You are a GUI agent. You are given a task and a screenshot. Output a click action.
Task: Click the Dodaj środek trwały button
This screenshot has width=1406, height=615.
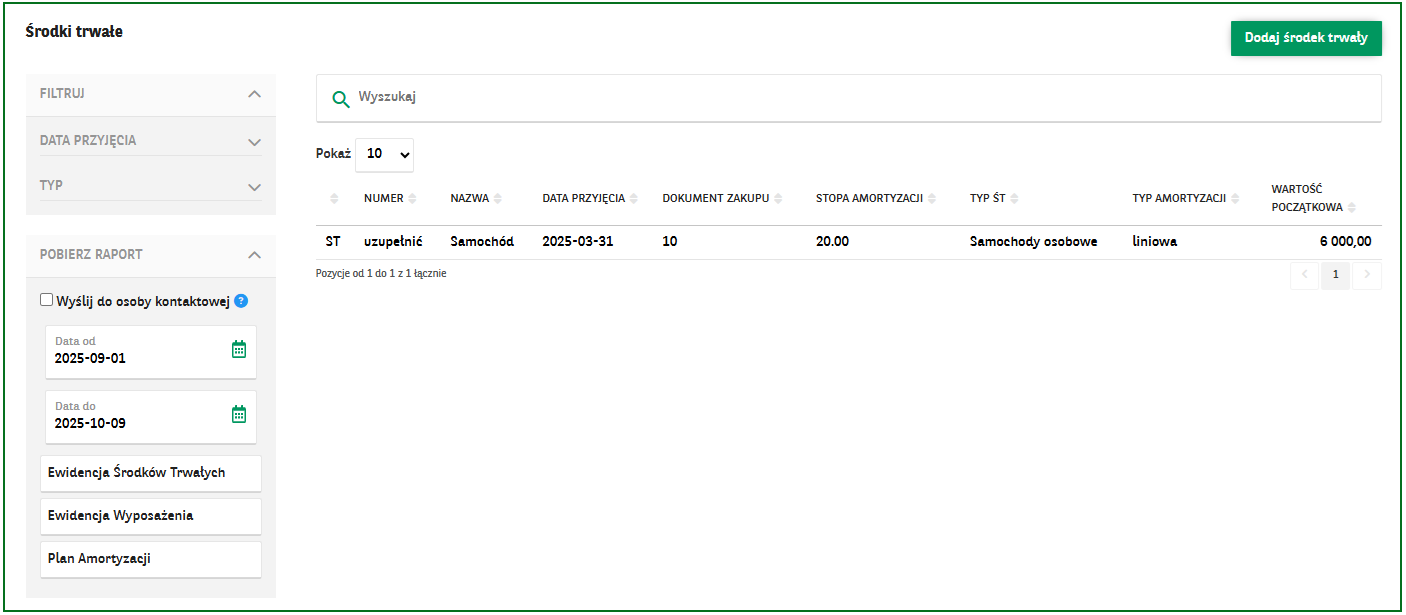[x=1306, y=38]
